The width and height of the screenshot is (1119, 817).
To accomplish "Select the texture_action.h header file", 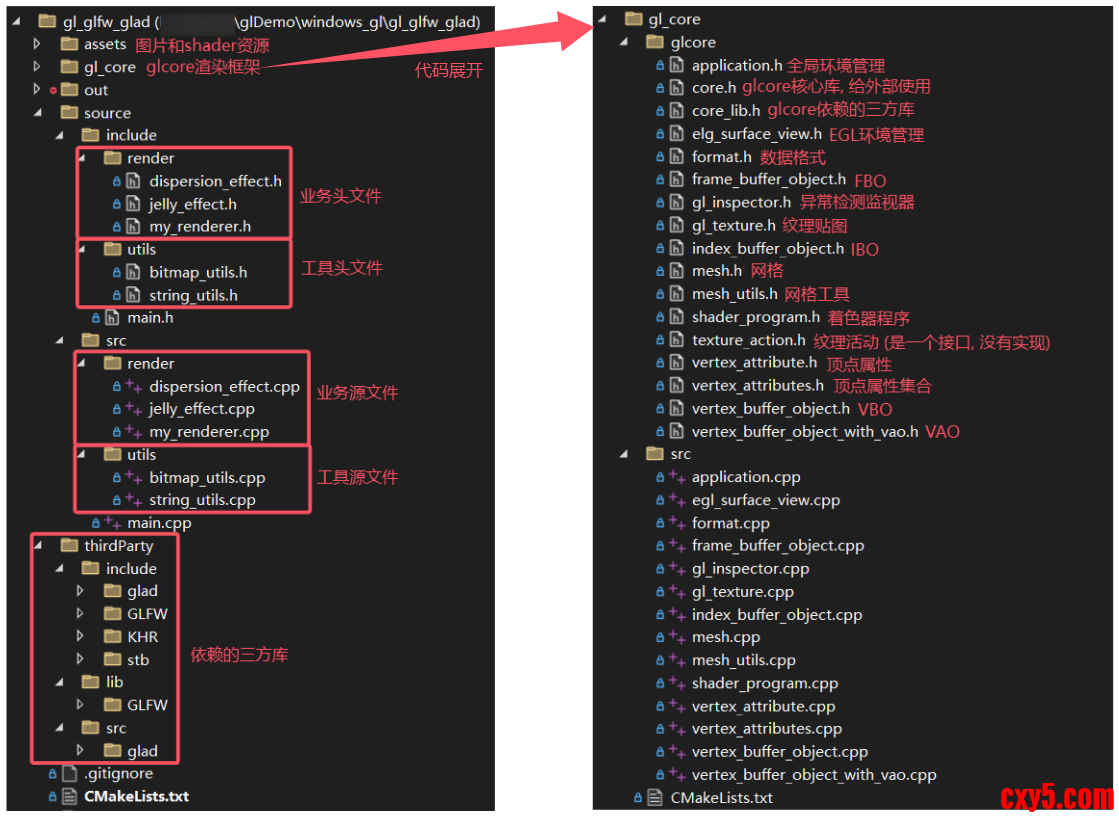I will (748, 340).
